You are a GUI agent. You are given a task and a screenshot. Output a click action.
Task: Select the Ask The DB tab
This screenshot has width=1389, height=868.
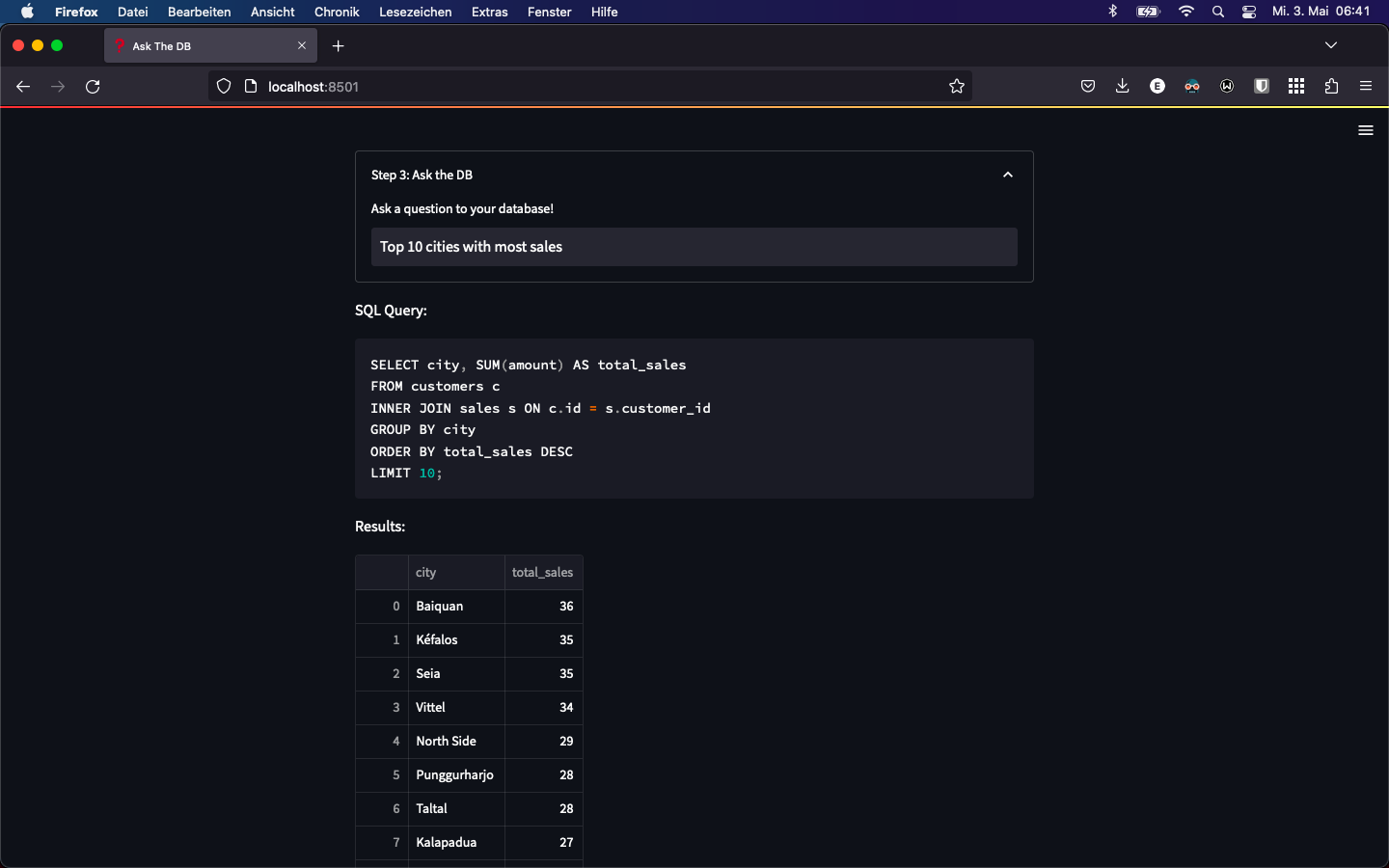point(211,45)
